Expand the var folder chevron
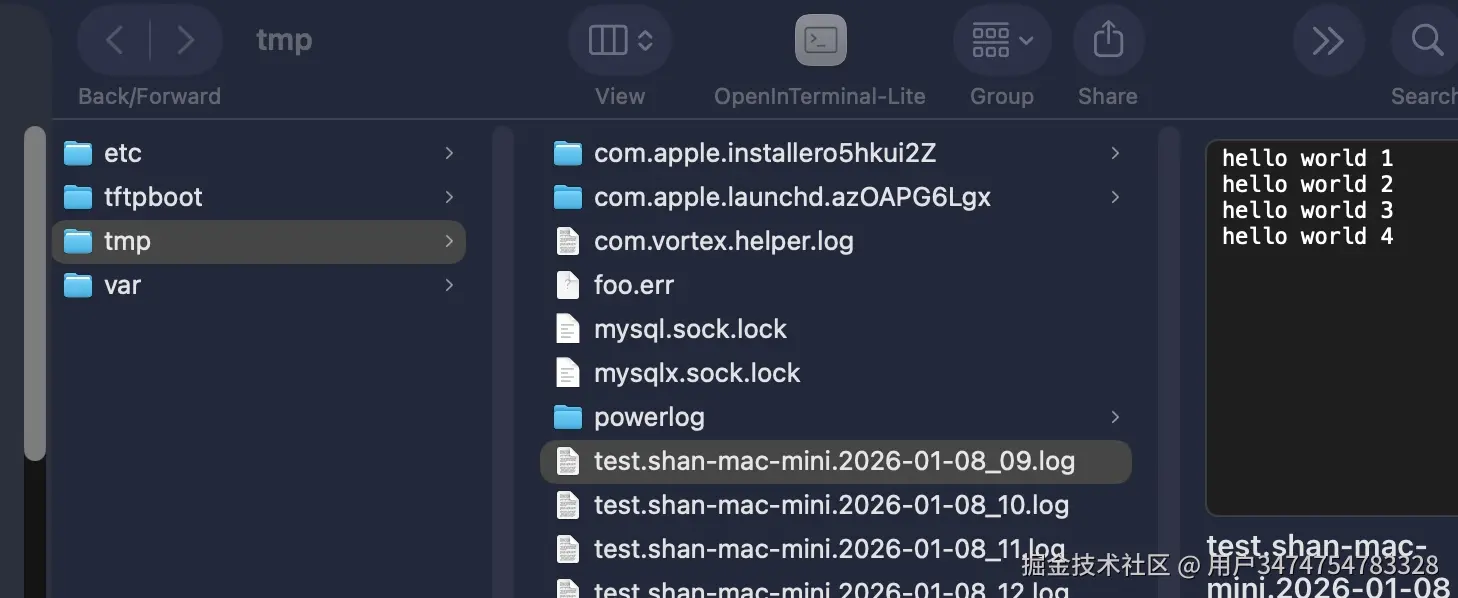Image resolution: width=1458 pixels, height=598 pixels. click(449, 285)
